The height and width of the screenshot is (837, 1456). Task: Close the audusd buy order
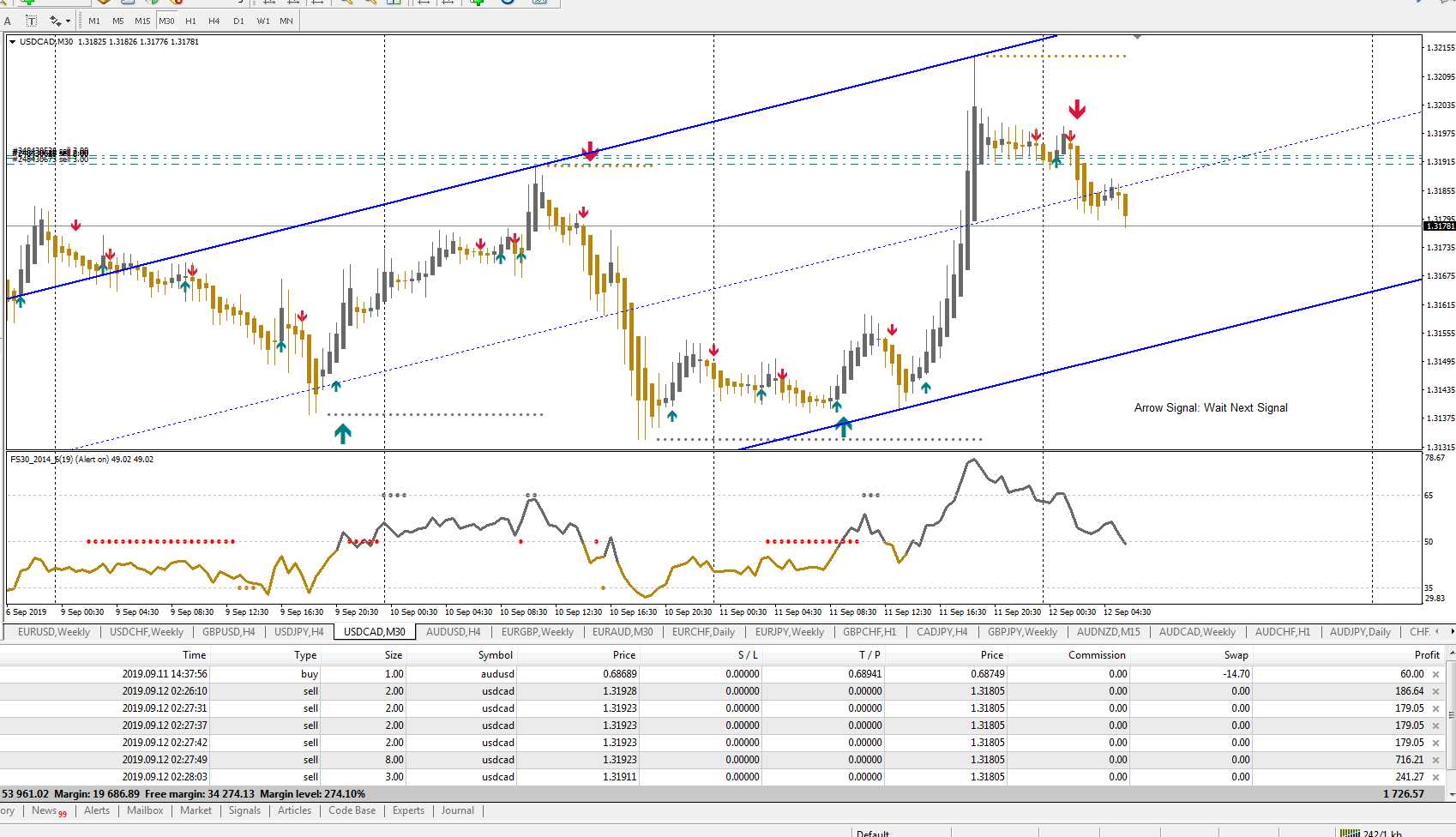pyautogui.click(x=1436, y=674)
